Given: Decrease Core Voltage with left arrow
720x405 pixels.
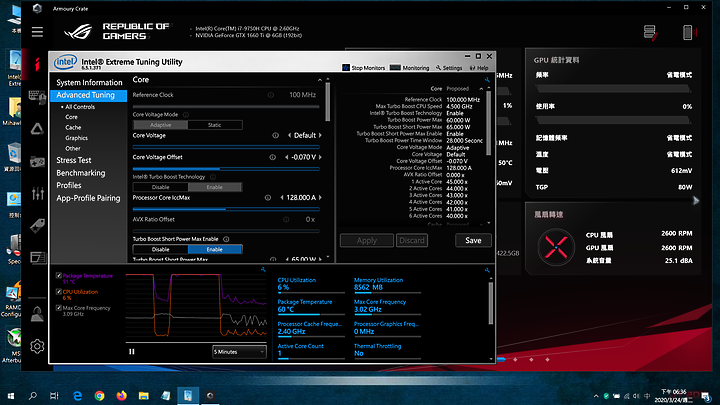Looking at the screenshot, I should (289, 135).
